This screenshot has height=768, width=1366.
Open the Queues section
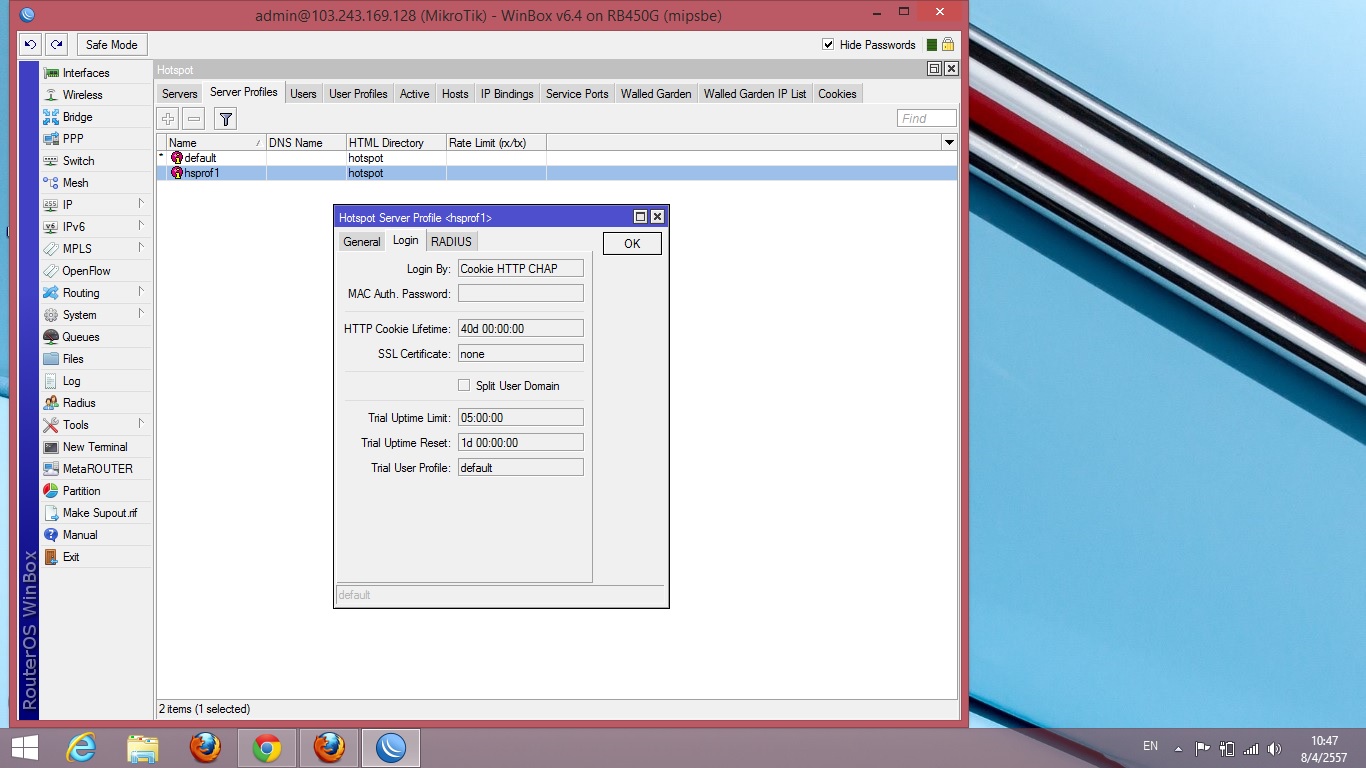(81, 337)
